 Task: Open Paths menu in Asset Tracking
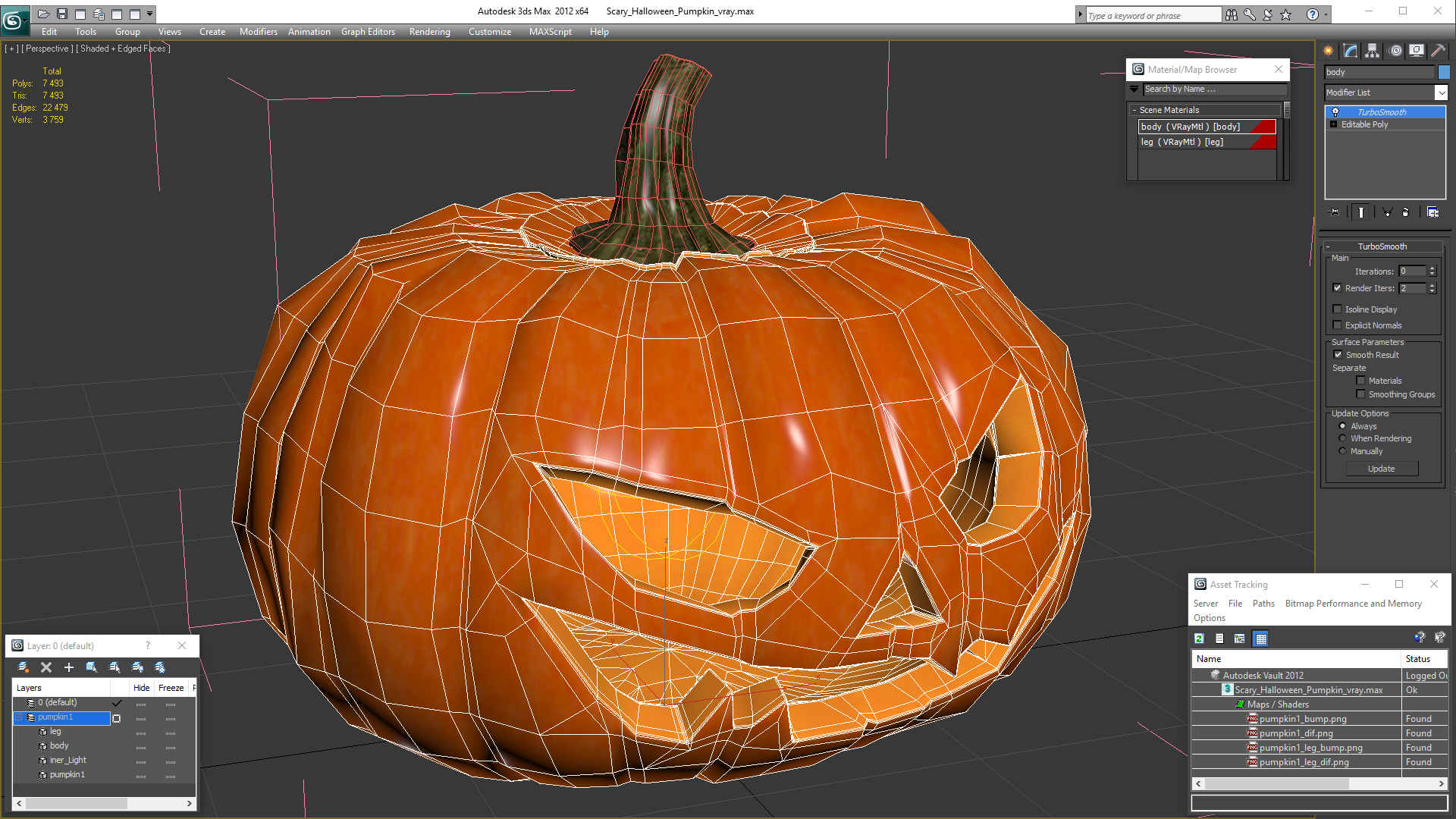pyautogui.click(x=1263, y=604)
